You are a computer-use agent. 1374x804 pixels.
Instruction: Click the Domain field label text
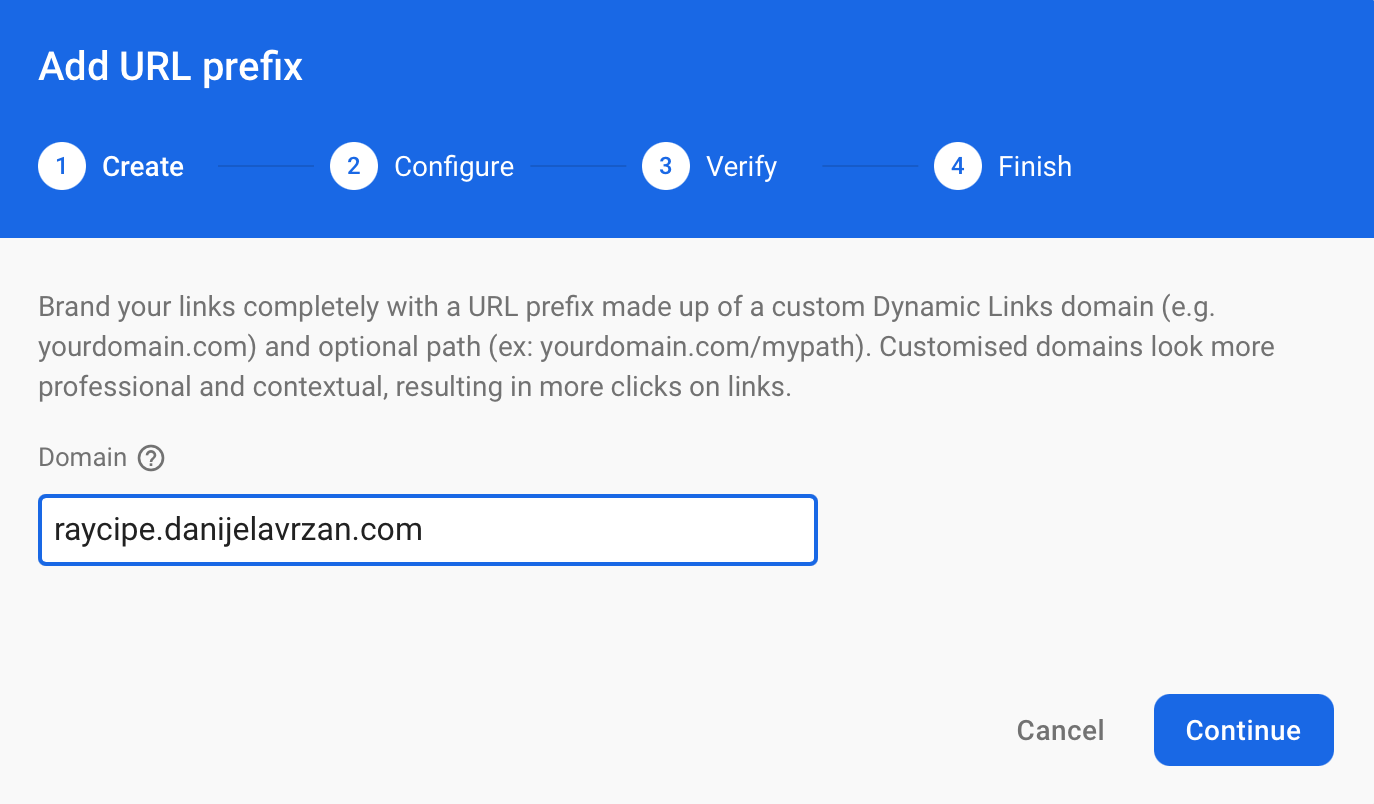tap(83, 457)
